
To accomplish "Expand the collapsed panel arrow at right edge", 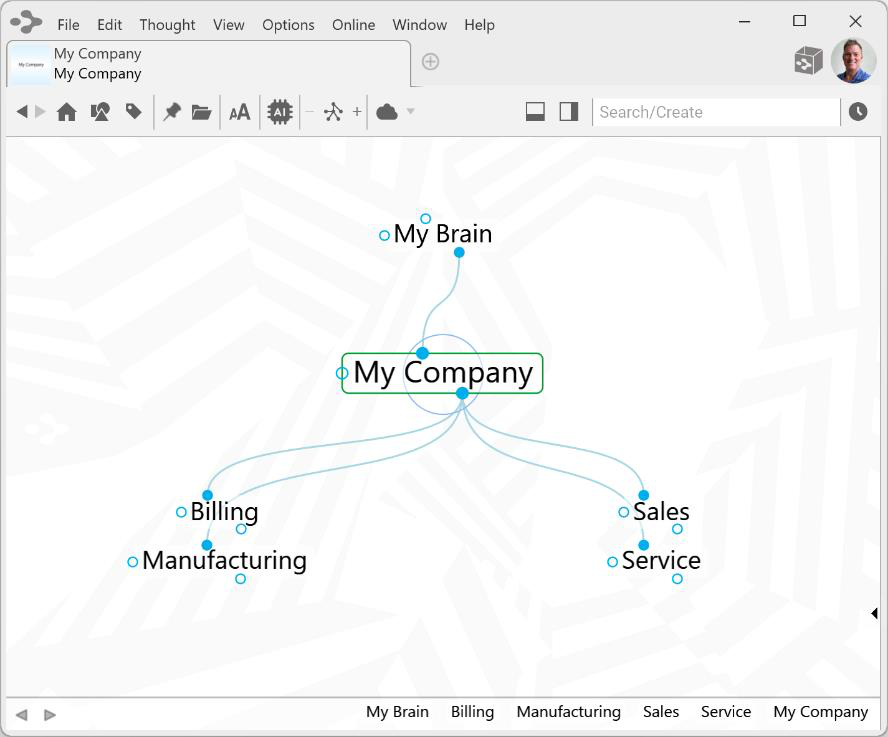I will click(874, 613).
